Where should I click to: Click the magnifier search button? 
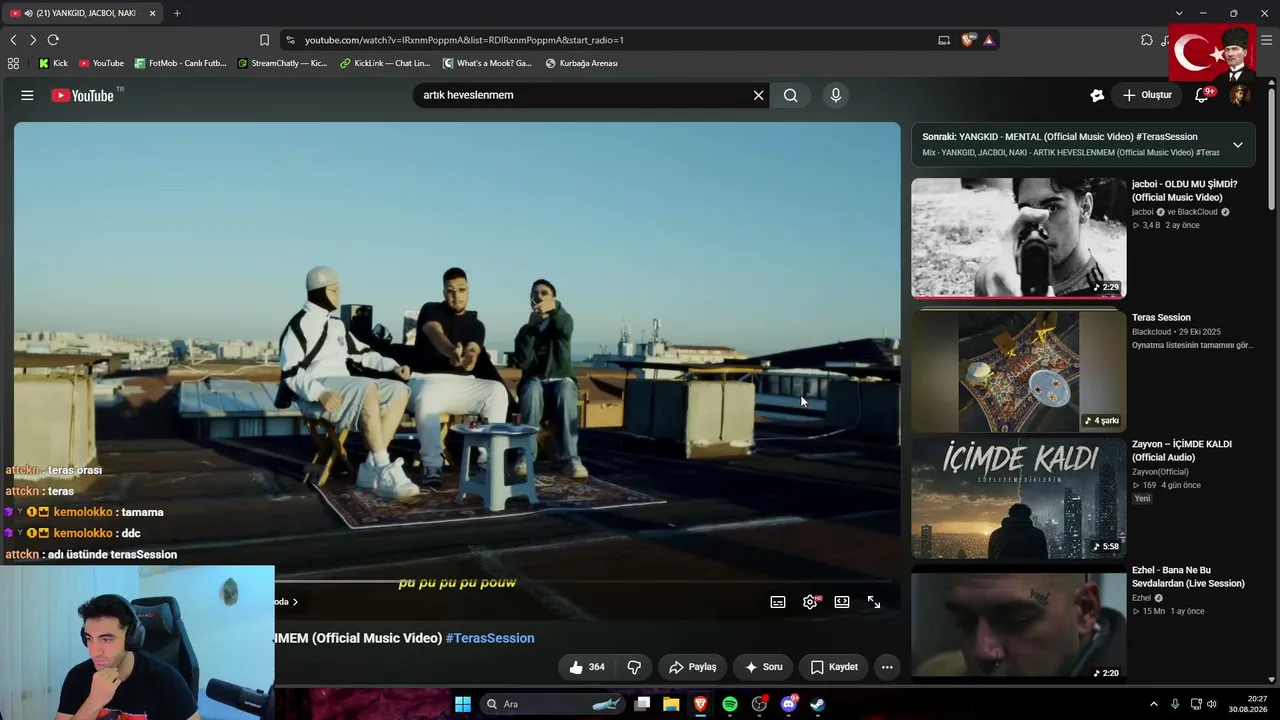[x=790, y=95]
